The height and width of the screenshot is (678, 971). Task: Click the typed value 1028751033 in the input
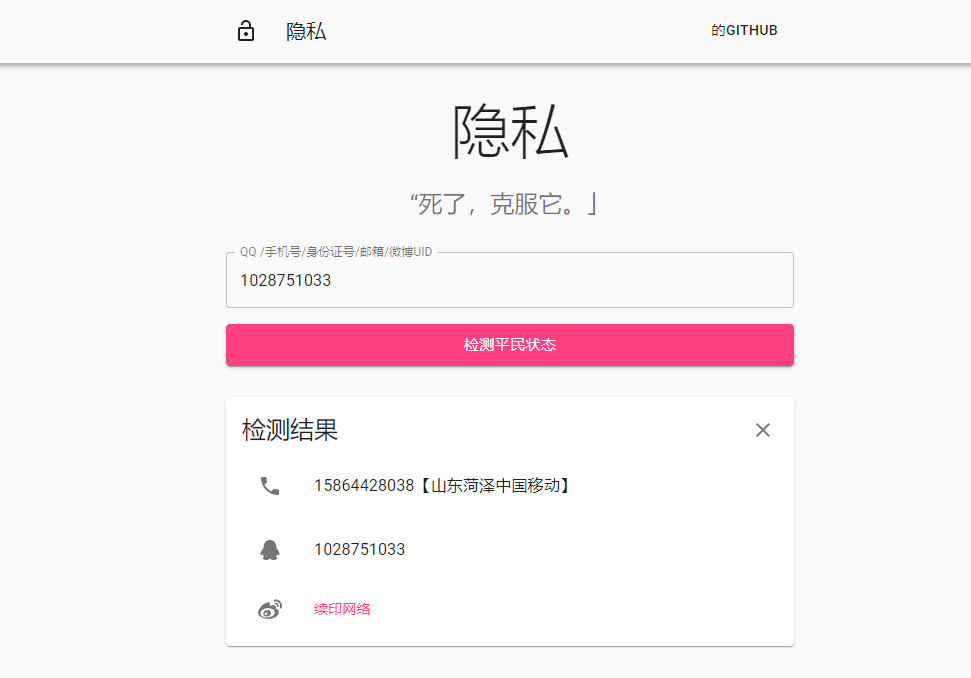click(x=285, y=280)
